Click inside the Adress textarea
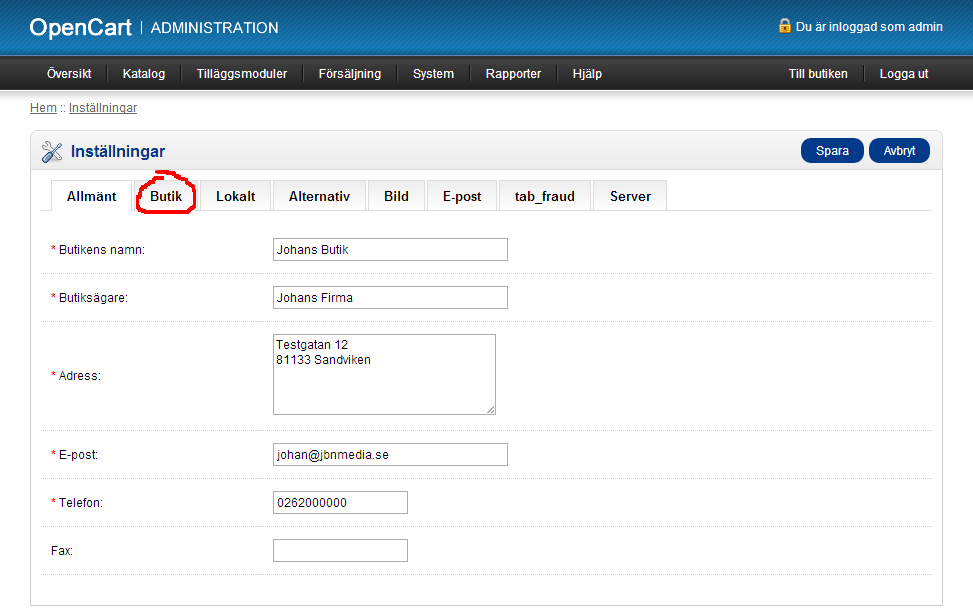 click(384, 374)
